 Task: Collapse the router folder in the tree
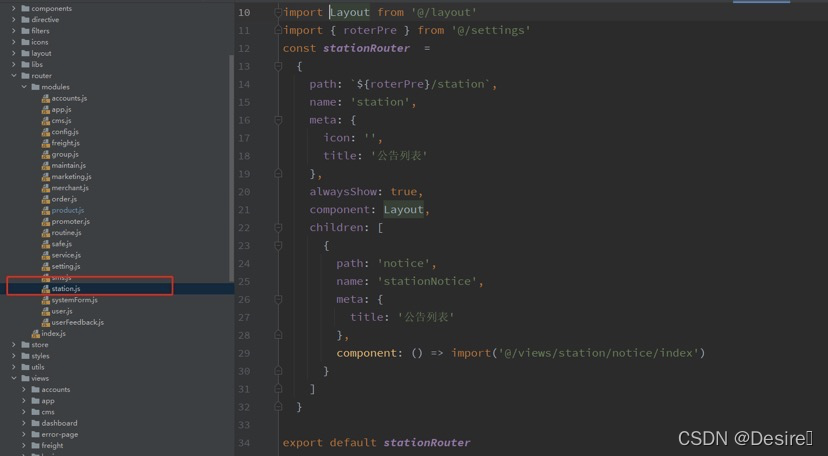tap(14, 75)
